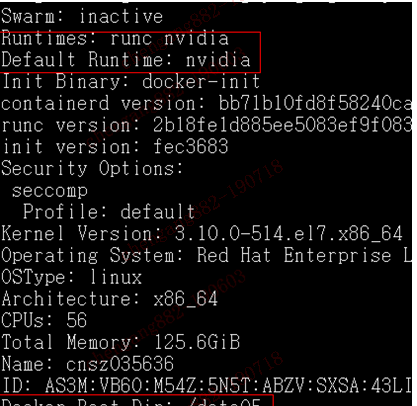Viewport: 417px width, 406px height.
Task: Click the 'CPUs: 56' line
Action: pyautogui.click(x=44, y=320)
